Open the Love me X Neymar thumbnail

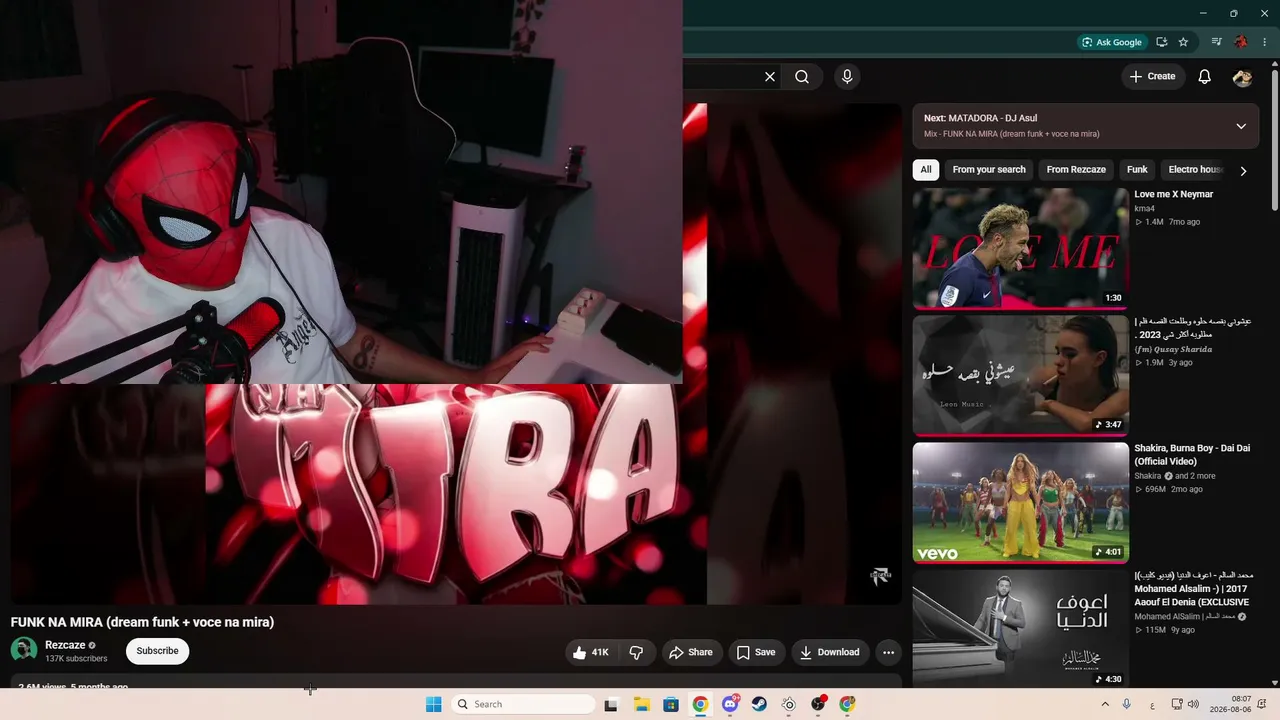pyautogui.click(x=1021, y=249)
